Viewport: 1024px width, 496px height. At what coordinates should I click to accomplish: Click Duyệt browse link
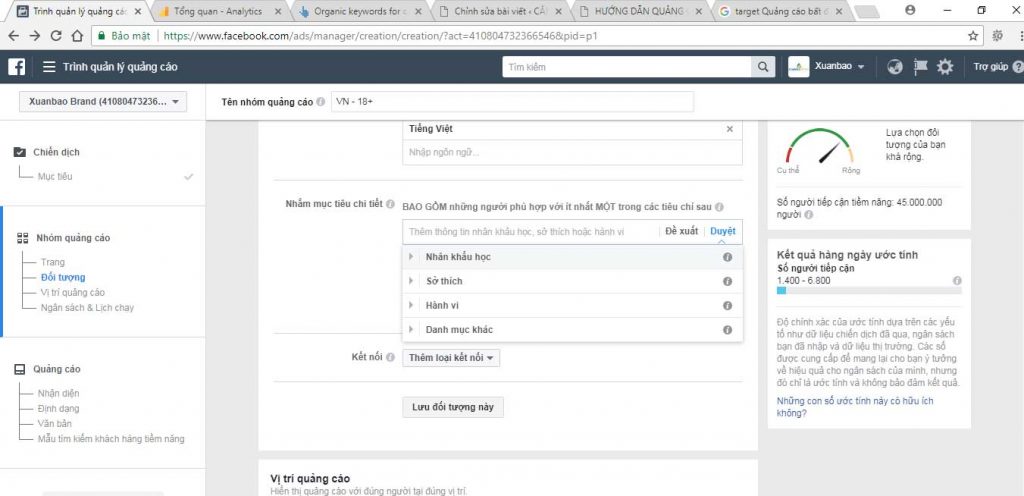[x=723, y=232]
